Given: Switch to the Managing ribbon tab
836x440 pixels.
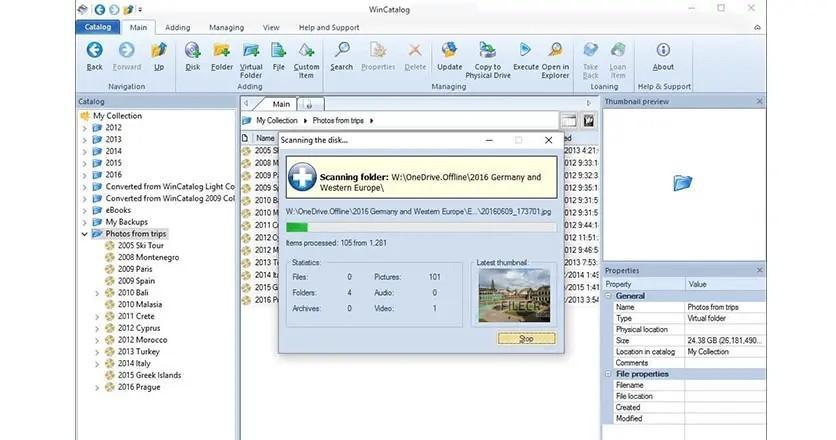Looking at the screenshot, I should (227, 27).
